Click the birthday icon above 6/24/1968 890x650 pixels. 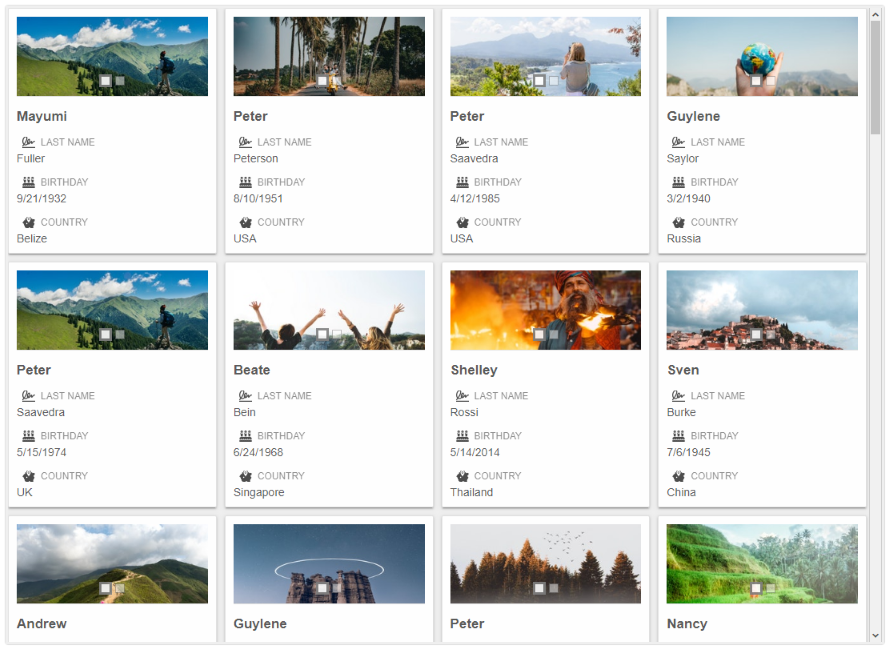[245, 436]
